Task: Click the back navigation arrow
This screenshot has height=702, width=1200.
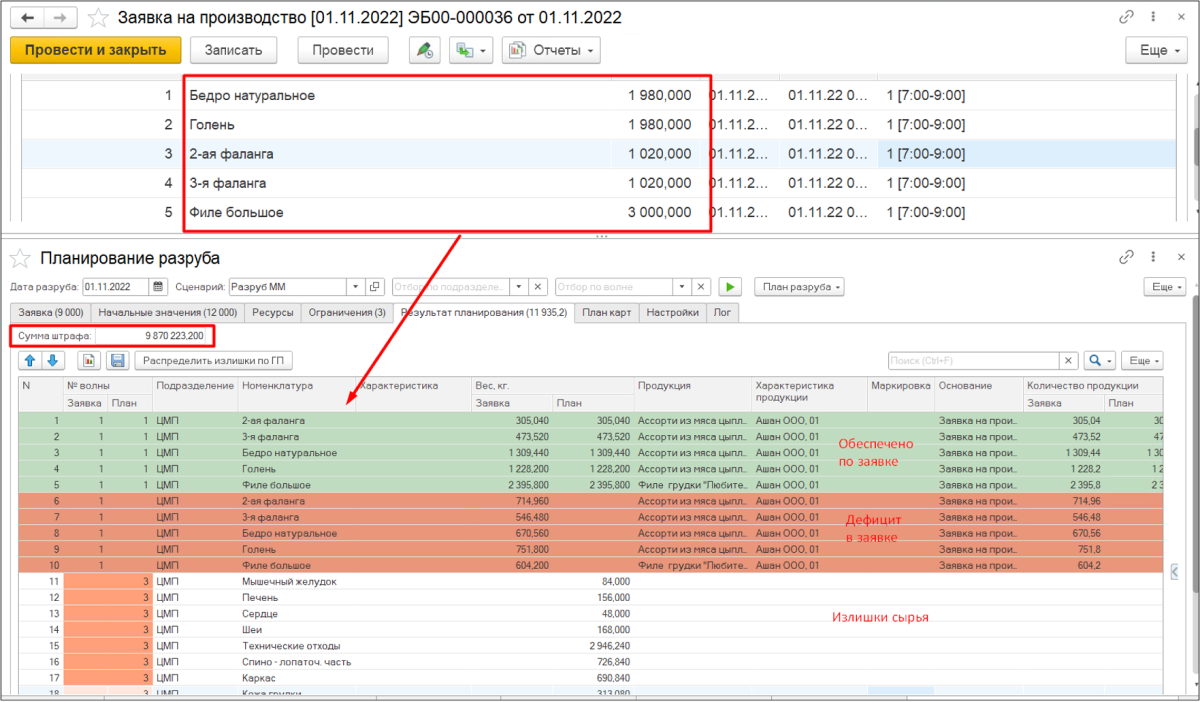Action: pyautogui.click(x=28, y=18)
